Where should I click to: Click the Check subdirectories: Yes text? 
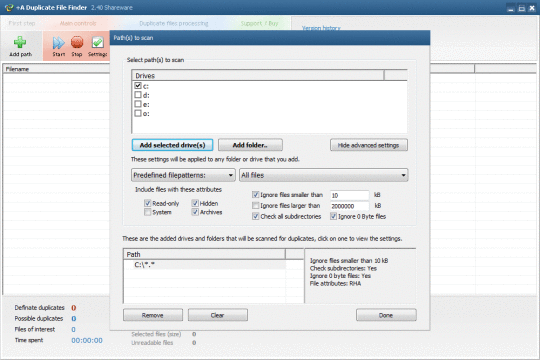click(343, 268)
